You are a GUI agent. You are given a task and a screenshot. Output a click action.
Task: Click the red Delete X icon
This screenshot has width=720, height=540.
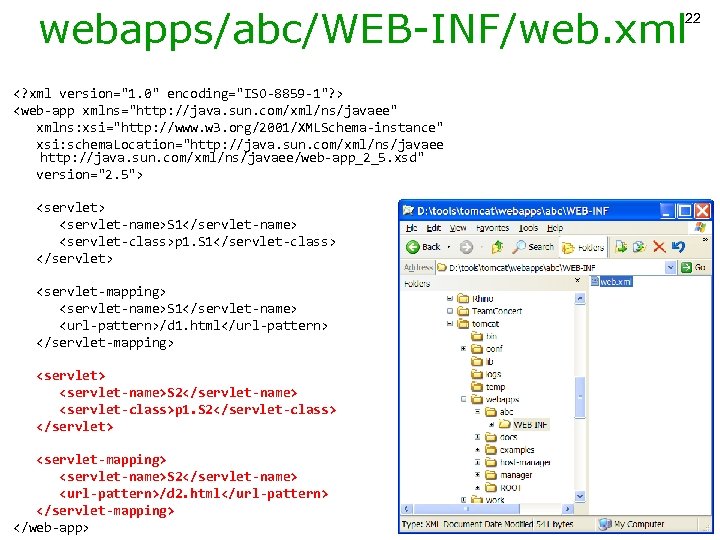659,247
